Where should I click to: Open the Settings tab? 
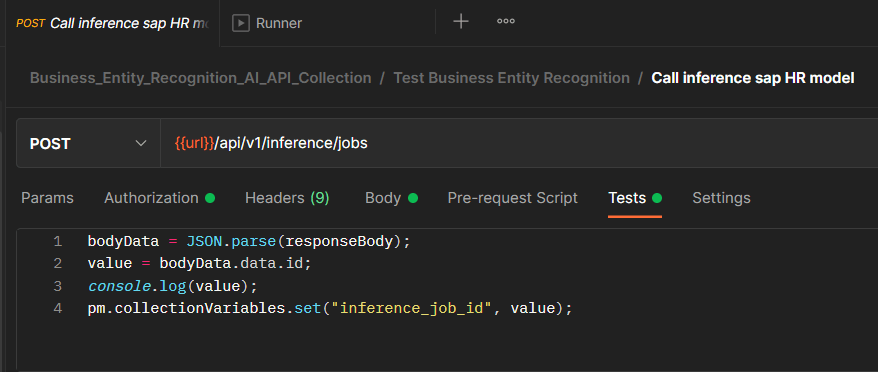[x=721, y=198]
